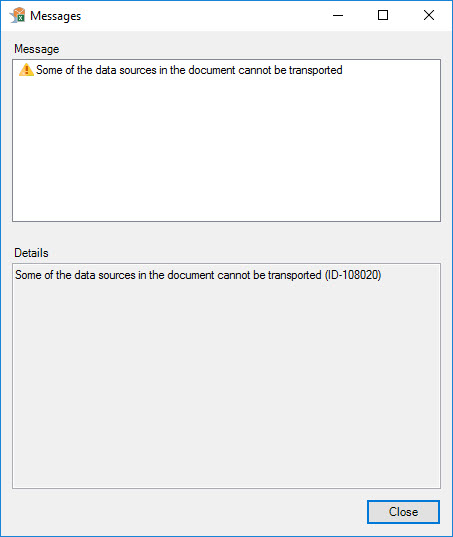Click the yellow warning triangle icon

[26, 70]
